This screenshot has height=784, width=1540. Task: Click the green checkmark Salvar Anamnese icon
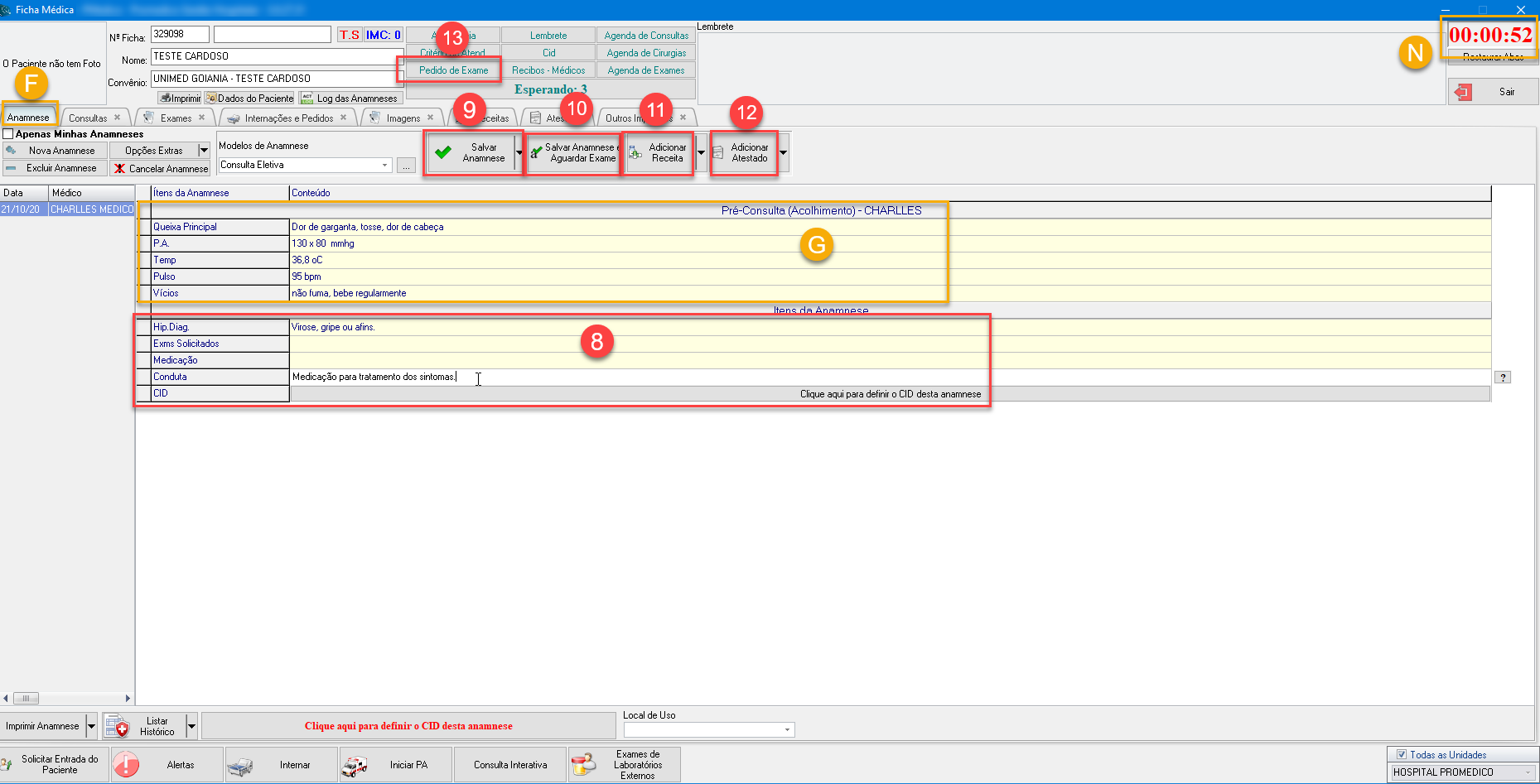(443, 152)
